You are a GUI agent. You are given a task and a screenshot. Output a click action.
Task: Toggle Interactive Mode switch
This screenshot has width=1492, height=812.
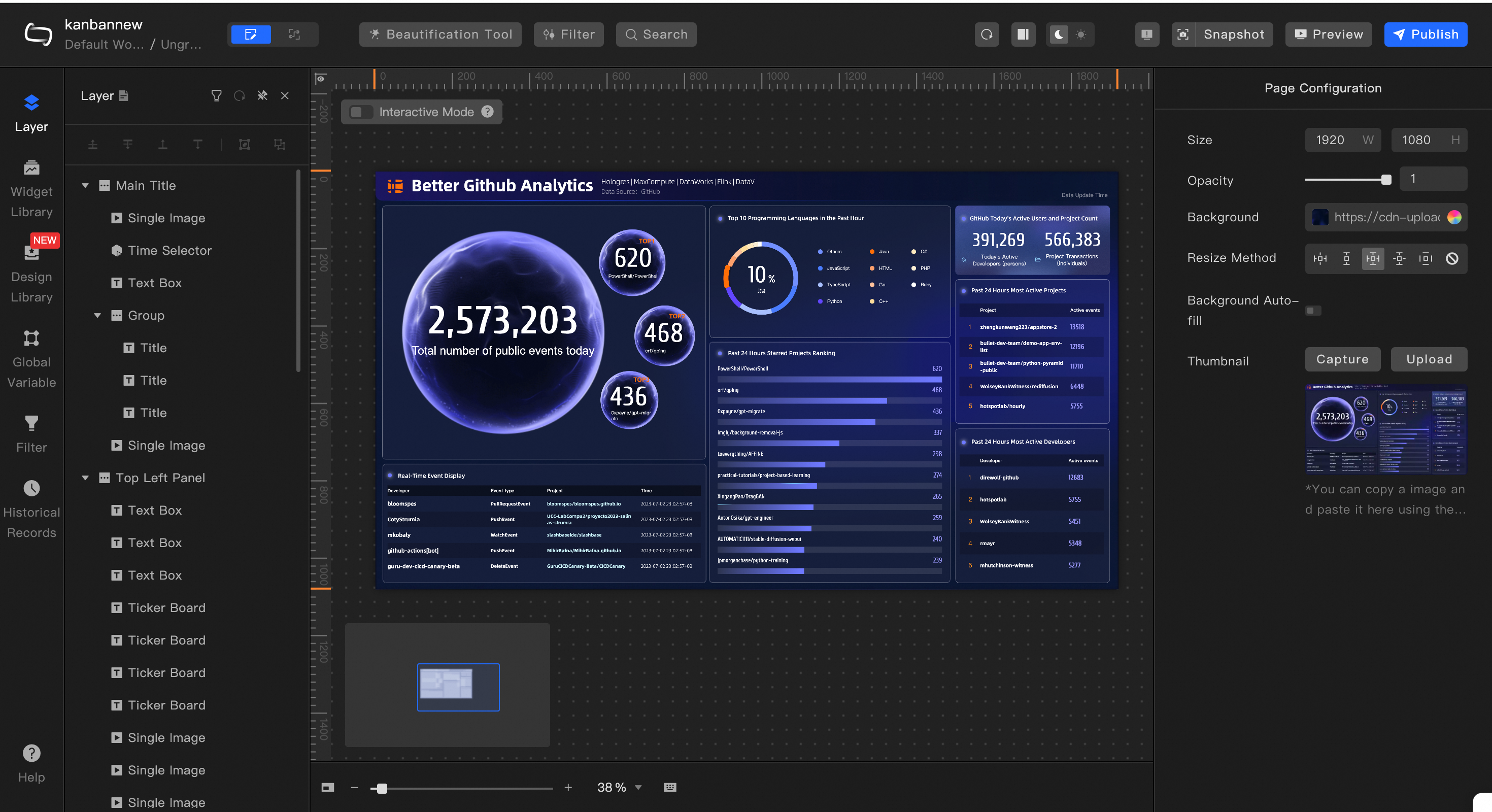click(361, 112)
